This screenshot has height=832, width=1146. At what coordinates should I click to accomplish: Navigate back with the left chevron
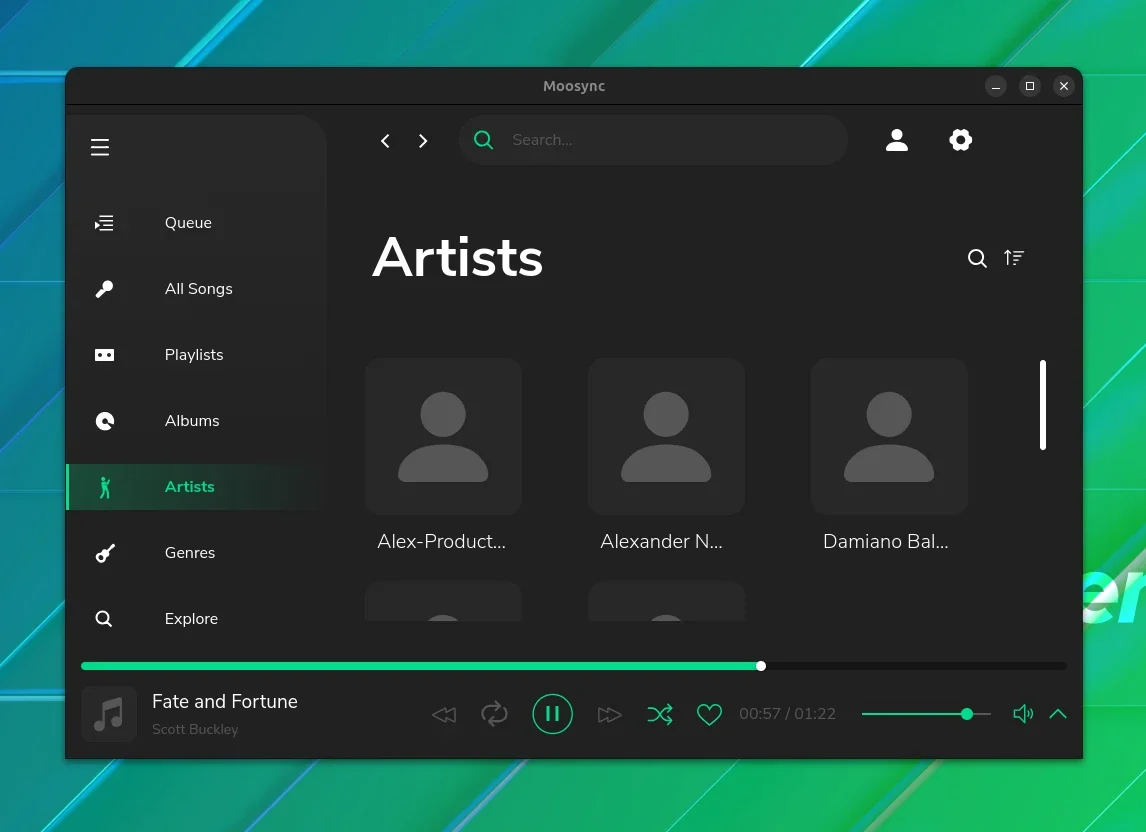[x=385, y=140]
